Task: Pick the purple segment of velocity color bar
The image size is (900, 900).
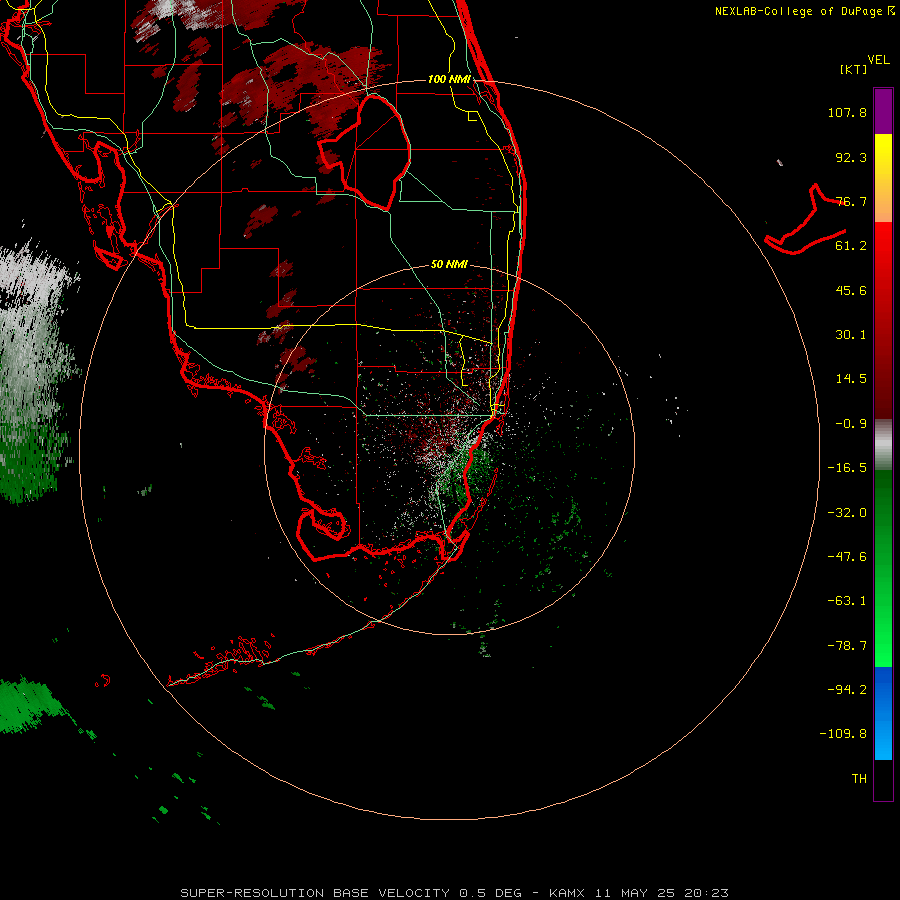Action: [883, 111]
